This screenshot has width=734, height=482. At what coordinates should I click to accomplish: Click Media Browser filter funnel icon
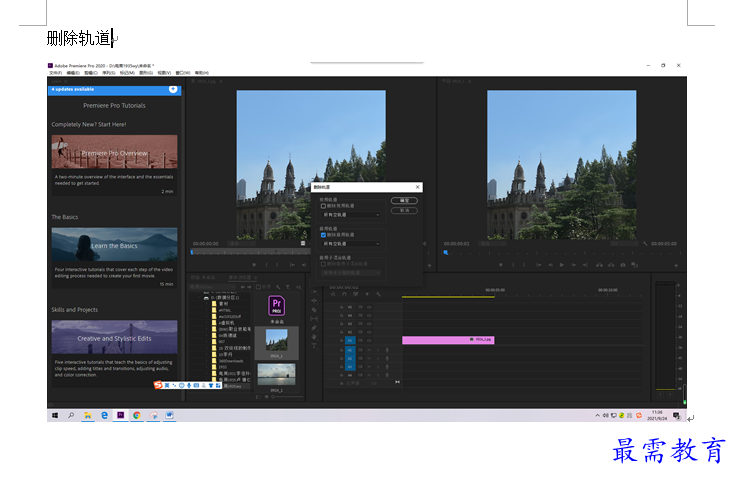[x=288, y=287]
